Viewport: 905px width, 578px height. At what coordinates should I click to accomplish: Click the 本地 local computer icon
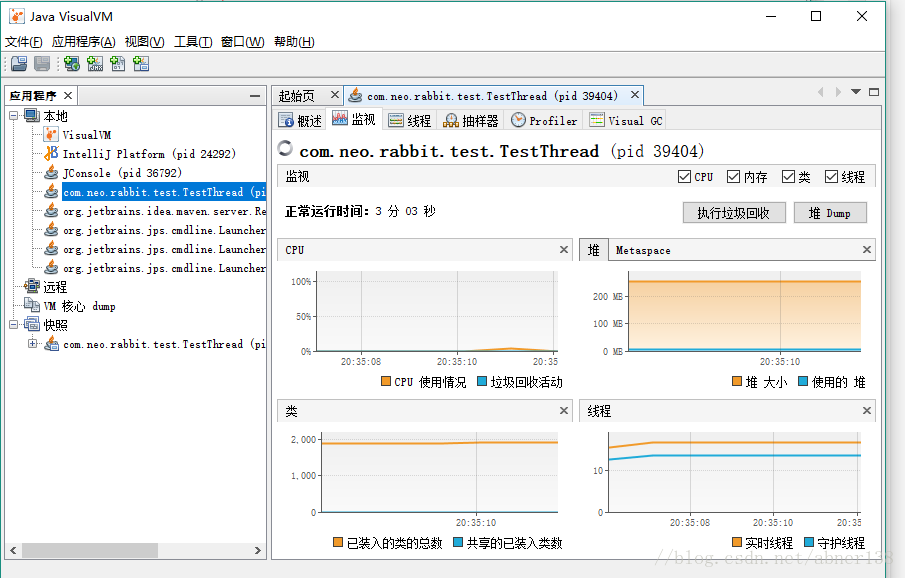point(32,115)
